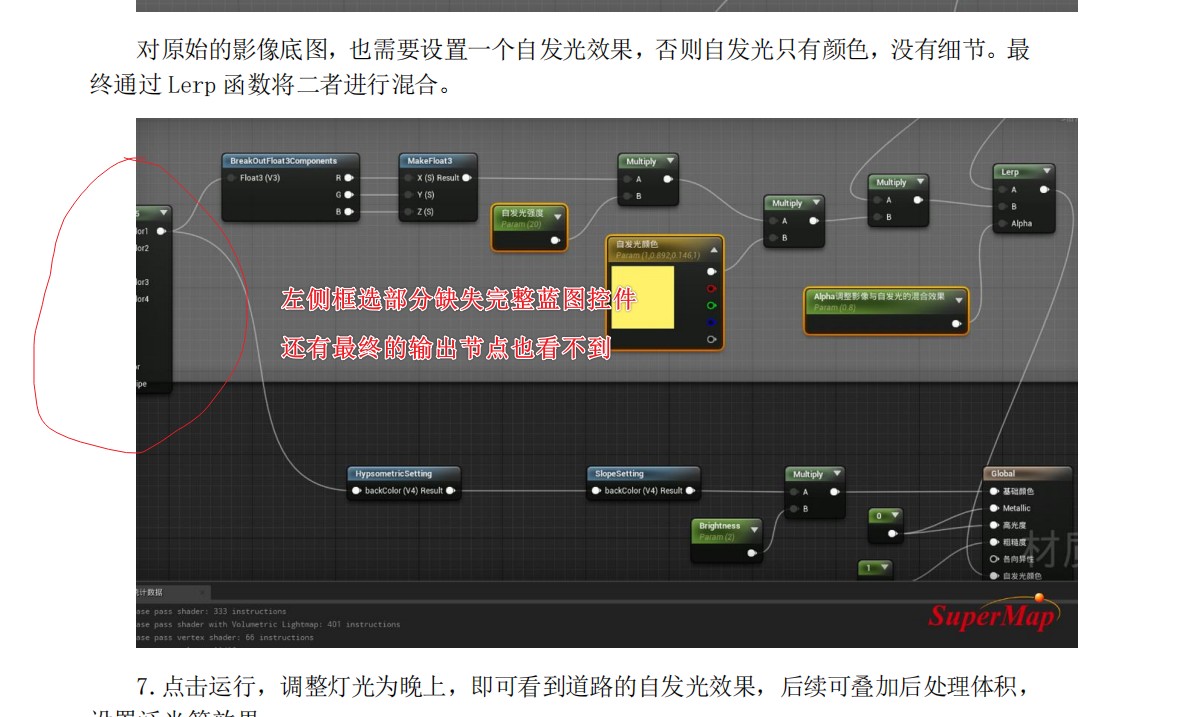Click the Lerp node's A input pin
Image resolution: width=1195 pixels, height=717 pixels.
[1001, 189]
